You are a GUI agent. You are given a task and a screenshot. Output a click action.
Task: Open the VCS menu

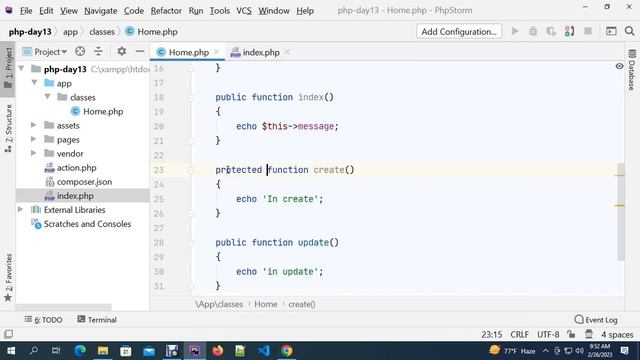click(244, 11)
